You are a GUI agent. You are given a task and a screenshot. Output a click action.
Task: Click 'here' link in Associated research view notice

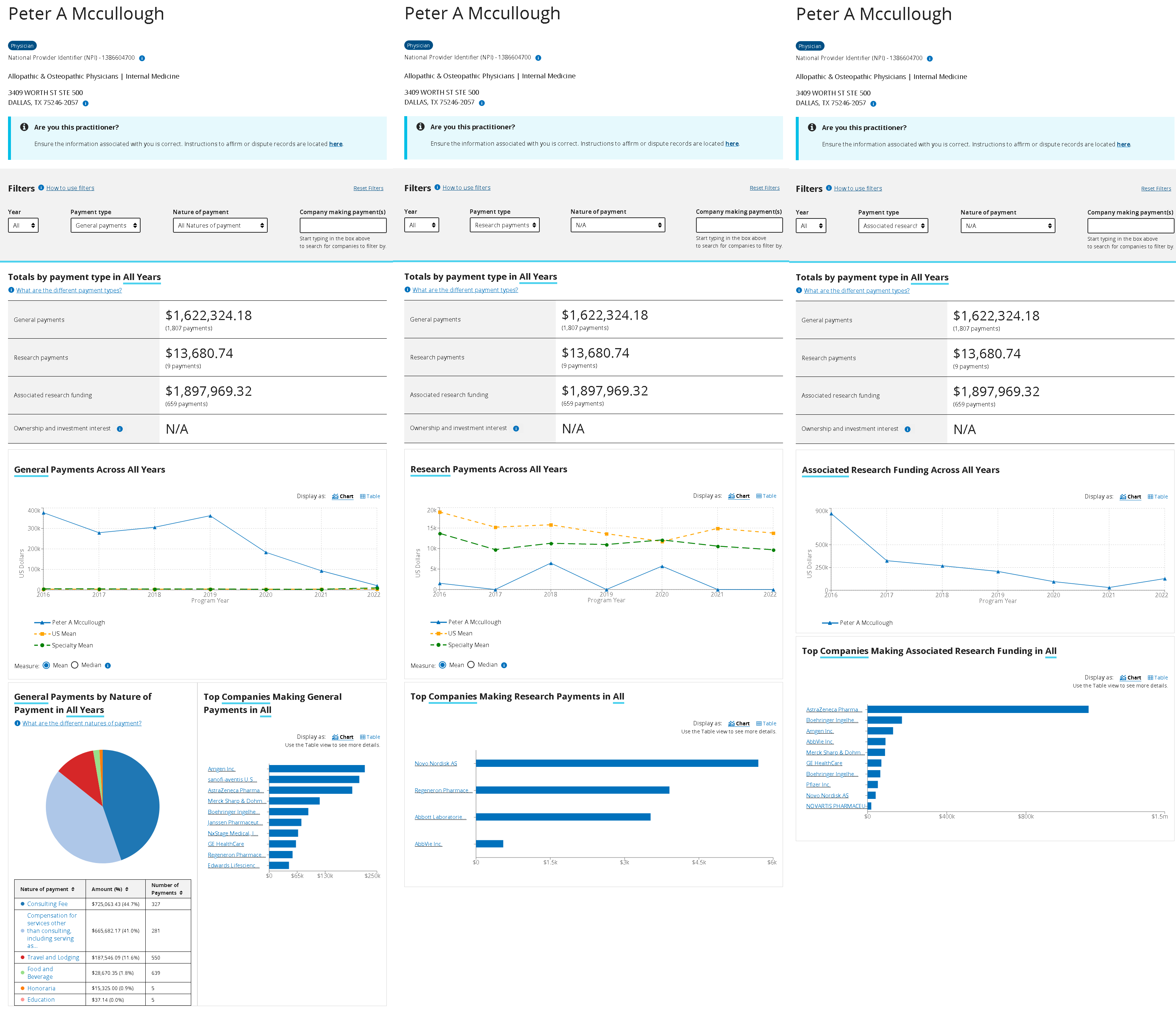1123,144
